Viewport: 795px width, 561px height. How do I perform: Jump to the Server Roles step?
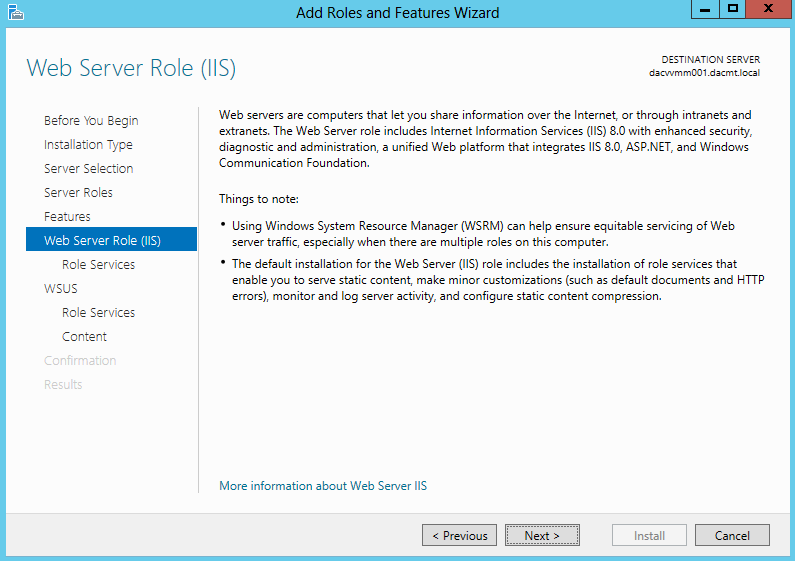click(78, 193)
